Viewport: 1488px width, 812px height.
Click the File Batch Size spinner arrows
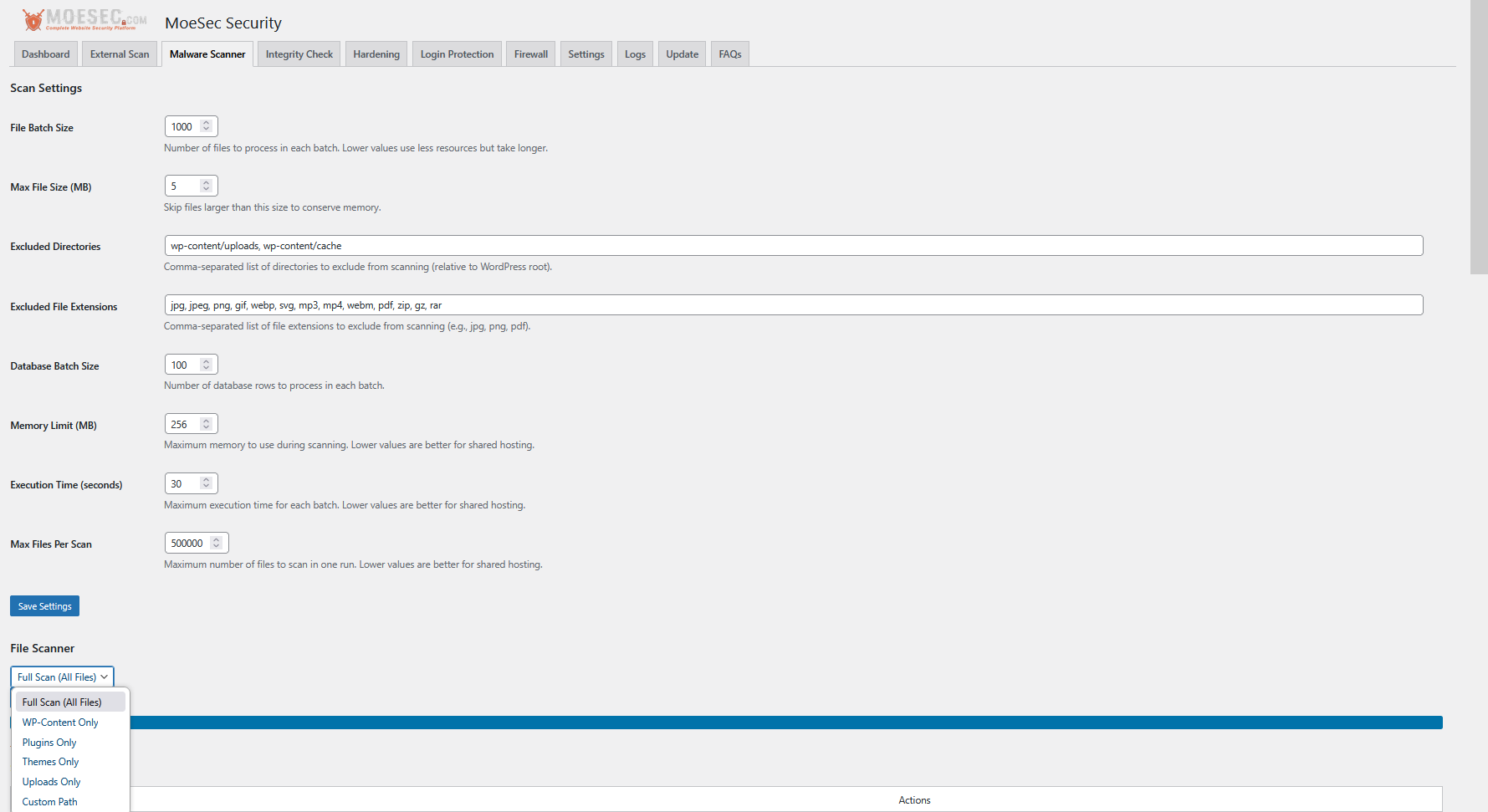tap(207, 126)
